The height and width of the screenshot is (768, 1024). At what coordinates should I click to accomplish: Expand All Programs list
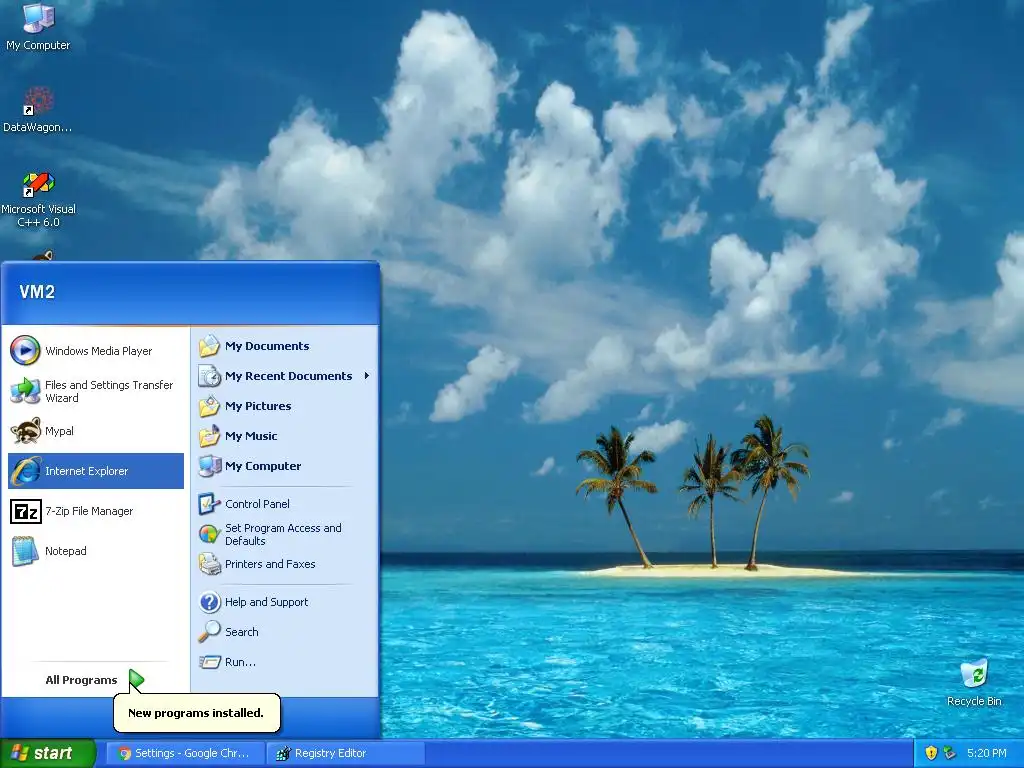(95, 680)
